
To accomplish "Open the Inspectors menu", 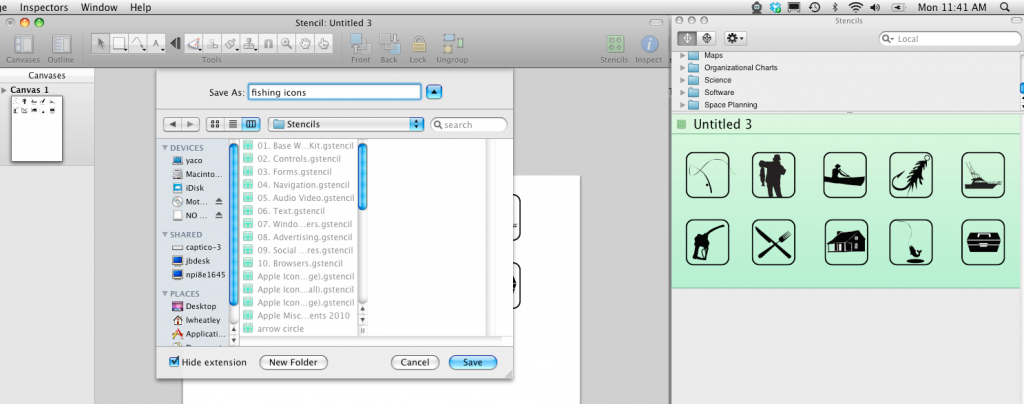I will (44, 7).
